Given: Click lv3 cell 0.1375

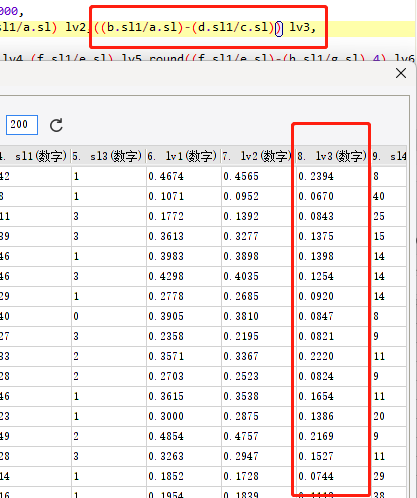Looking at the screenshot, I should click(x=333, y=236).
